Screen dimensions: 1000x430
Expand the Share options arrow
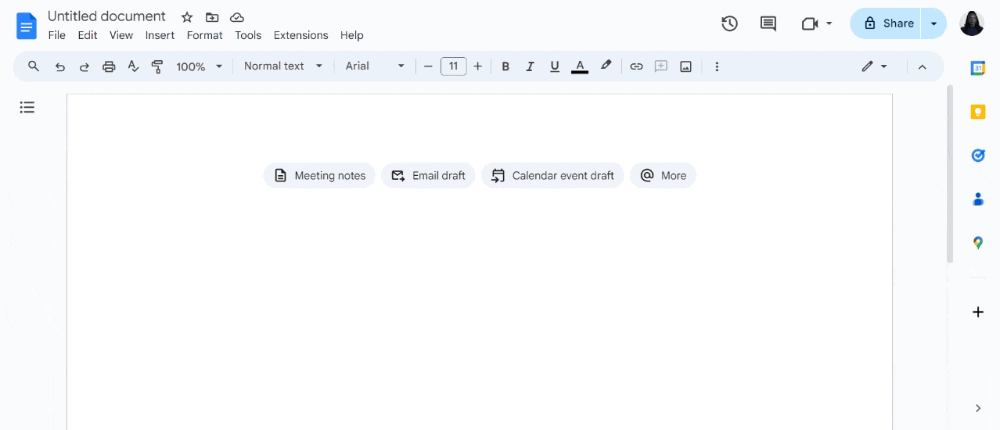coord(934,24)
